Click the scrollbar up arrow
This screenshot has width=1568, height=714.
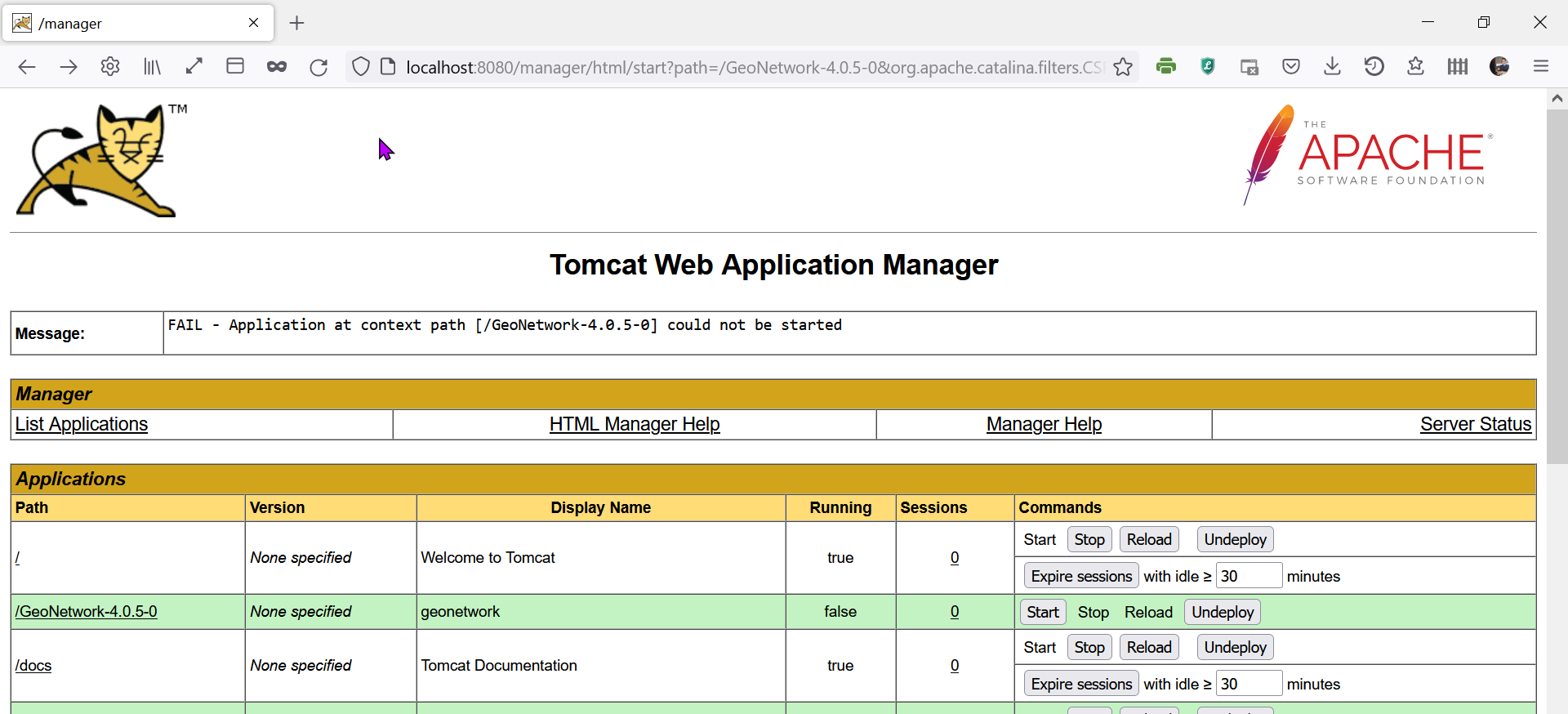[x=1557, y=99]
